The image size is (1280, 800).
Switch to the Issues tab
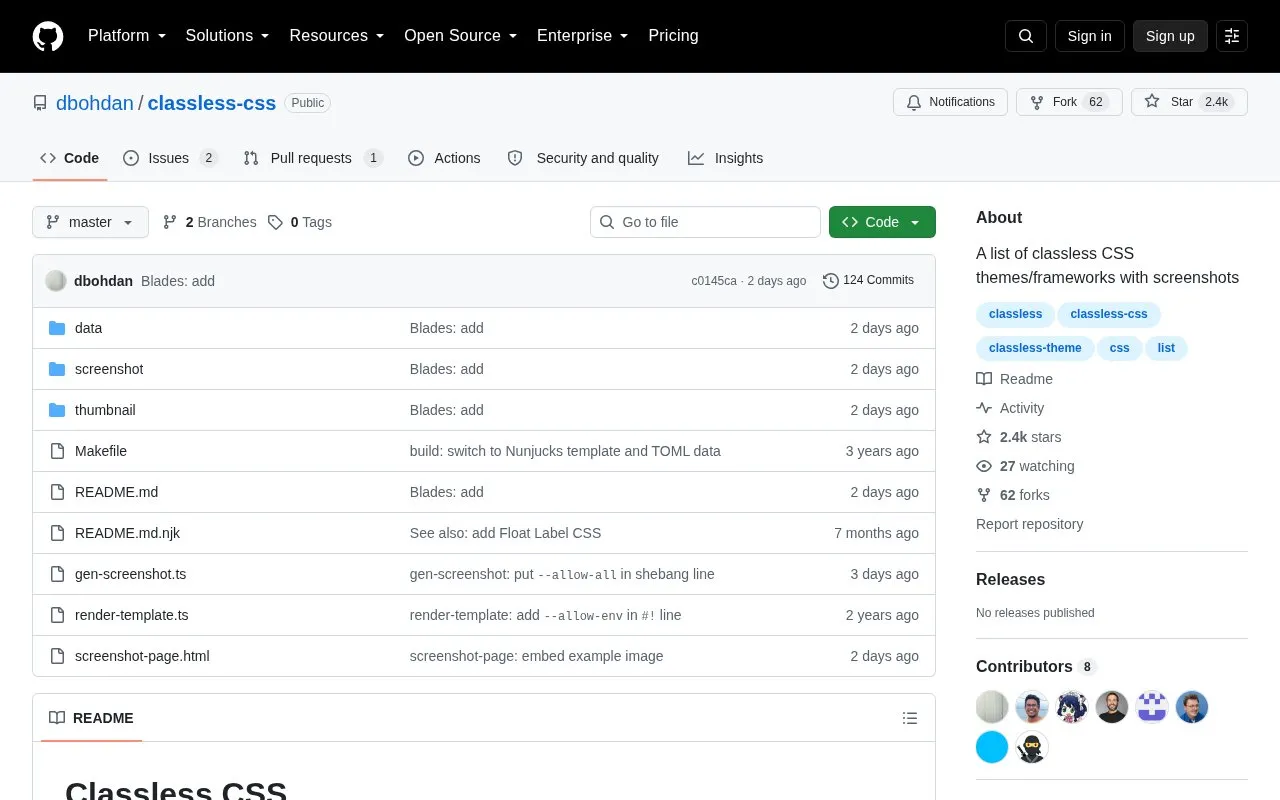click(170, 158)
